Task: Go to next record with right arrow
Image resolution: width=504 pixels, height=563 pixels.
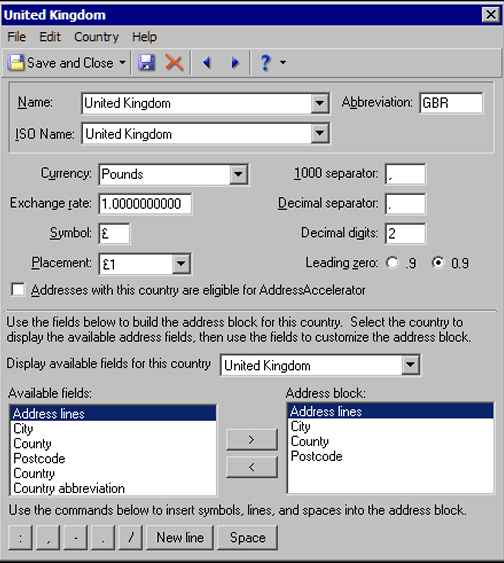Action: click(x=235, y=63)
